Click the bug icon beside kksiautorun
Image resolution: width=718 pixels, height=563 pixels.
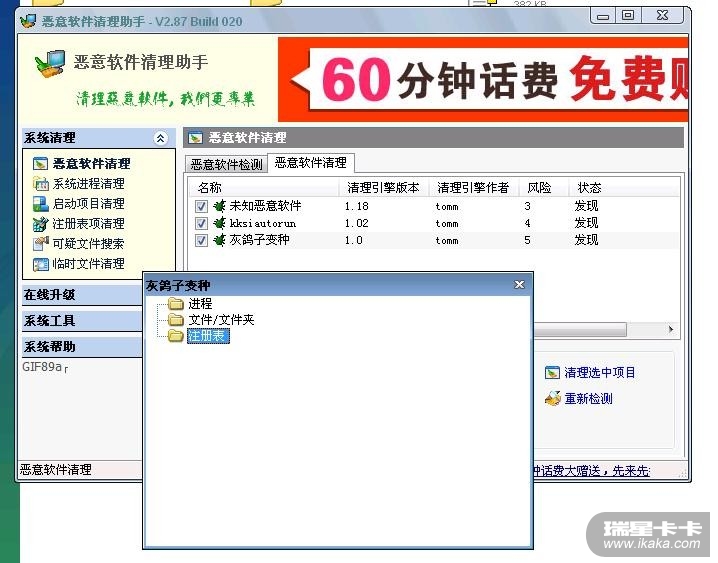pos(220,223)
